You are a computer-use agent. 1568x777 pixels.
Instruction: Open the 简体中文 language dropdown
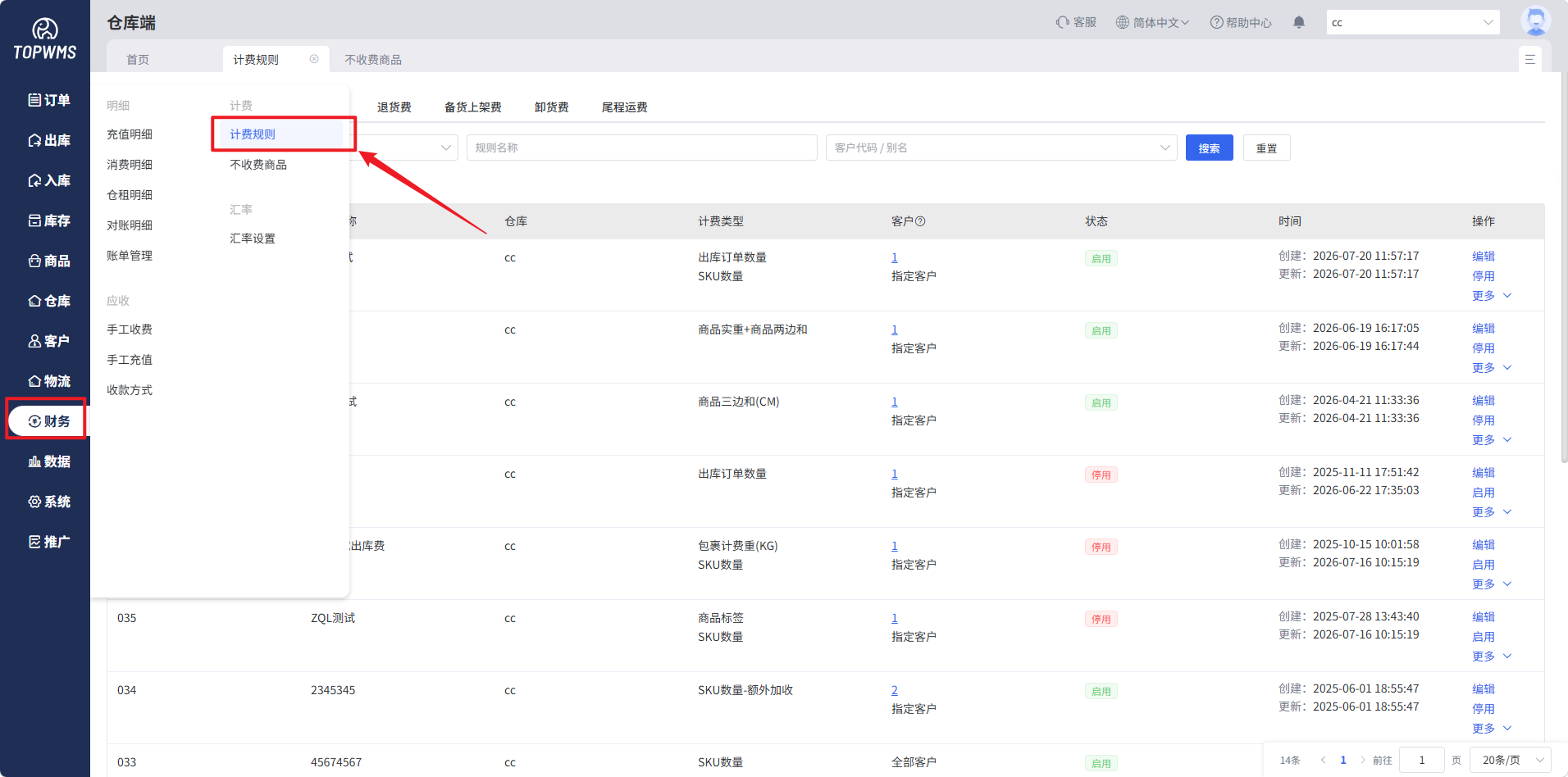1152,22
